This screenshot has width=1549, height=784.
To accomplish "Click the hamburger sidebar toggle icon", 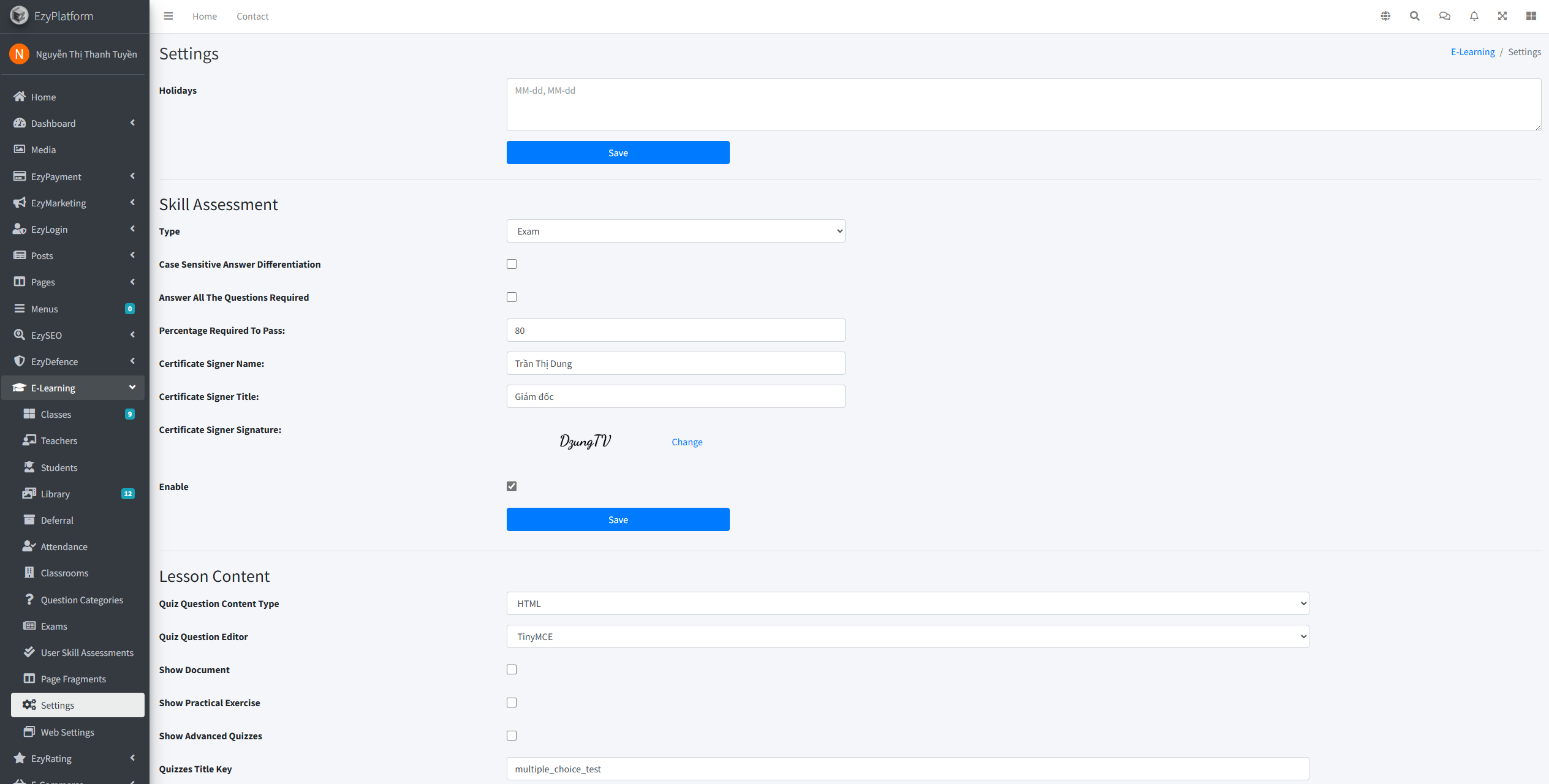I will [169, 17].
